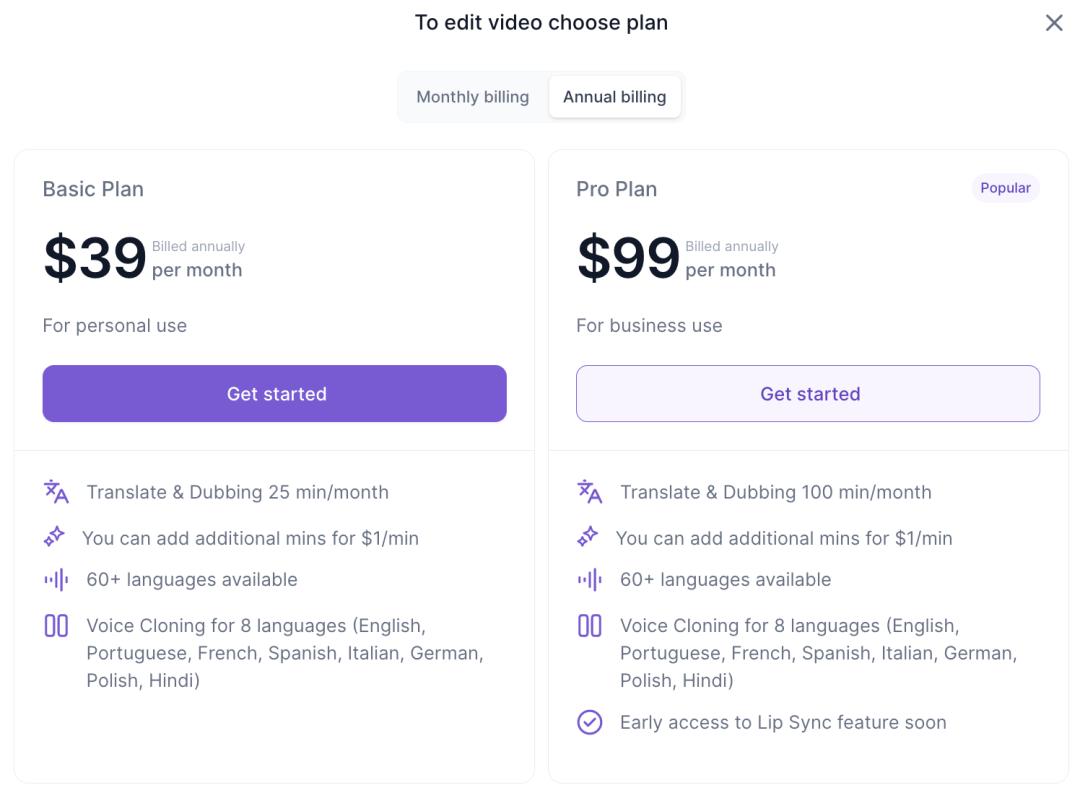Viewport: 1080px width, 798px height.
Task: Click the voice cloning icon in Pro Plan
Action: click(x=590, y=626)
